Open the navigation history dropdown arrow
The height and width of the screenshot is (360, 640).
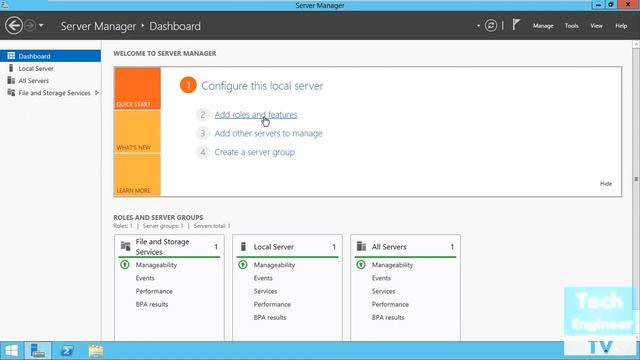(x=41, y=26)
